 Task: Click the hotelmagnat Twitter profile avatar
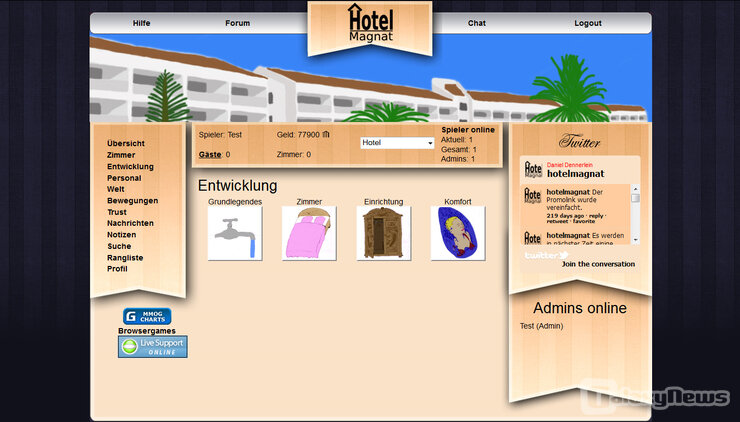point(533,170)
